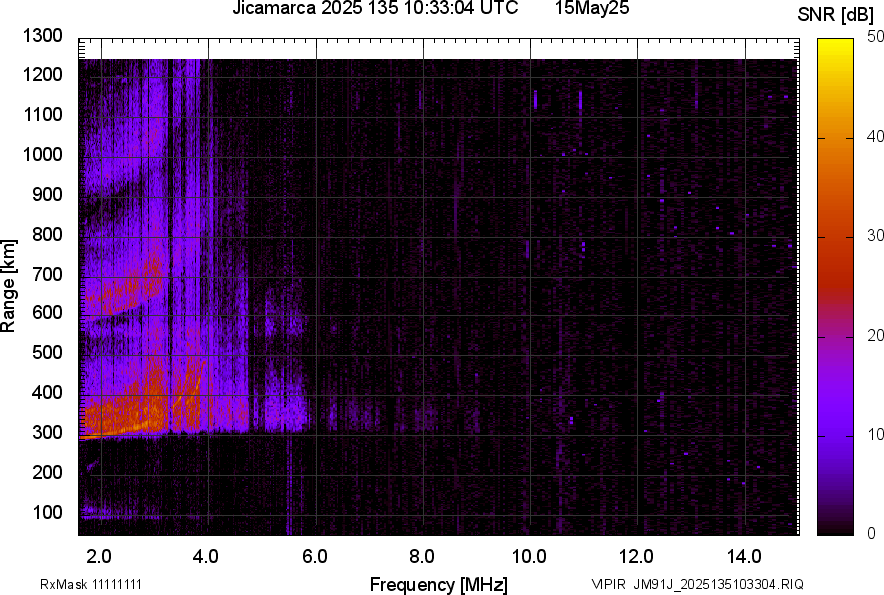Click the file name 'JM91J_2025135103304.RIQ'
Image resolution: width=884 pixels, height=595 pixels.
click(x=719, y=584)
